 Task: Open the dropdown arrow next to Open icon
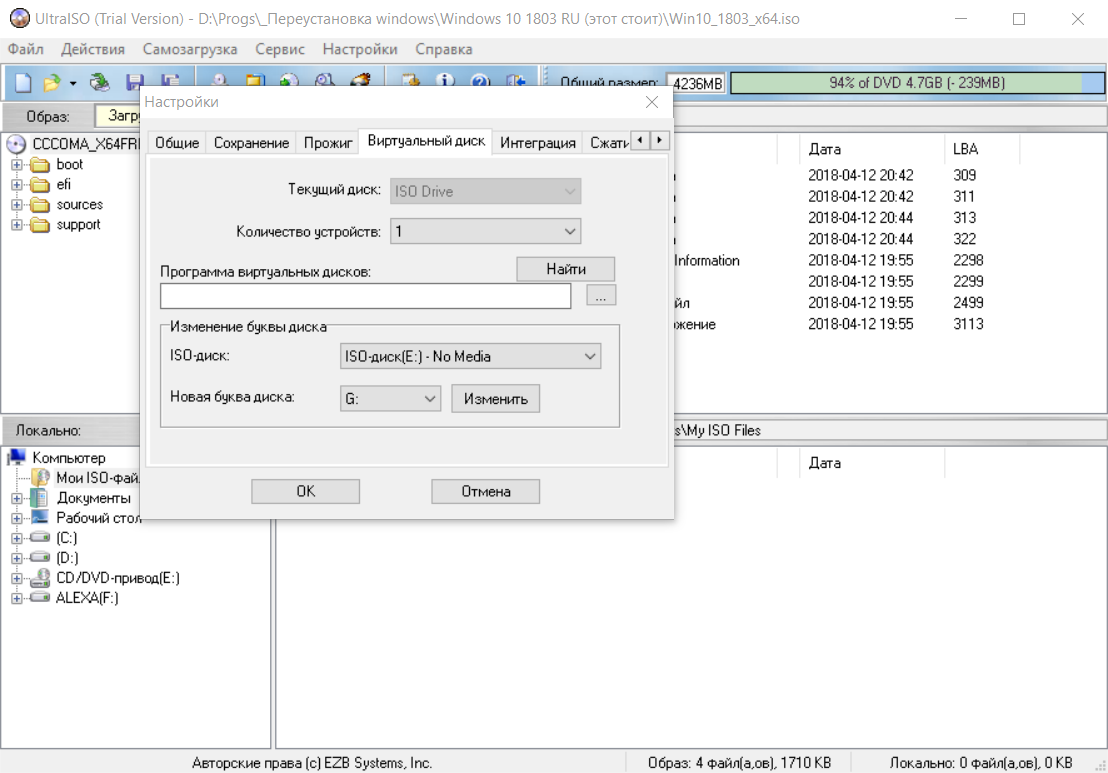click(x=73, y=83)
